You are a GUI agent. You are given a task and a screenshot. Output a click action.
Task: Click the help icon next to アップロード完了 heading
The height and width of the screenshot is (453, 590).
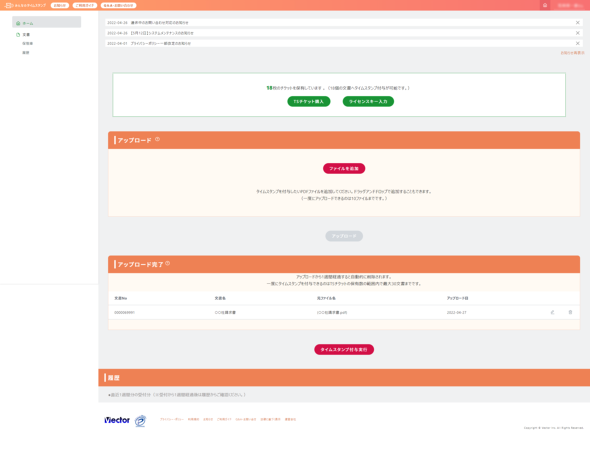point(167,263)
